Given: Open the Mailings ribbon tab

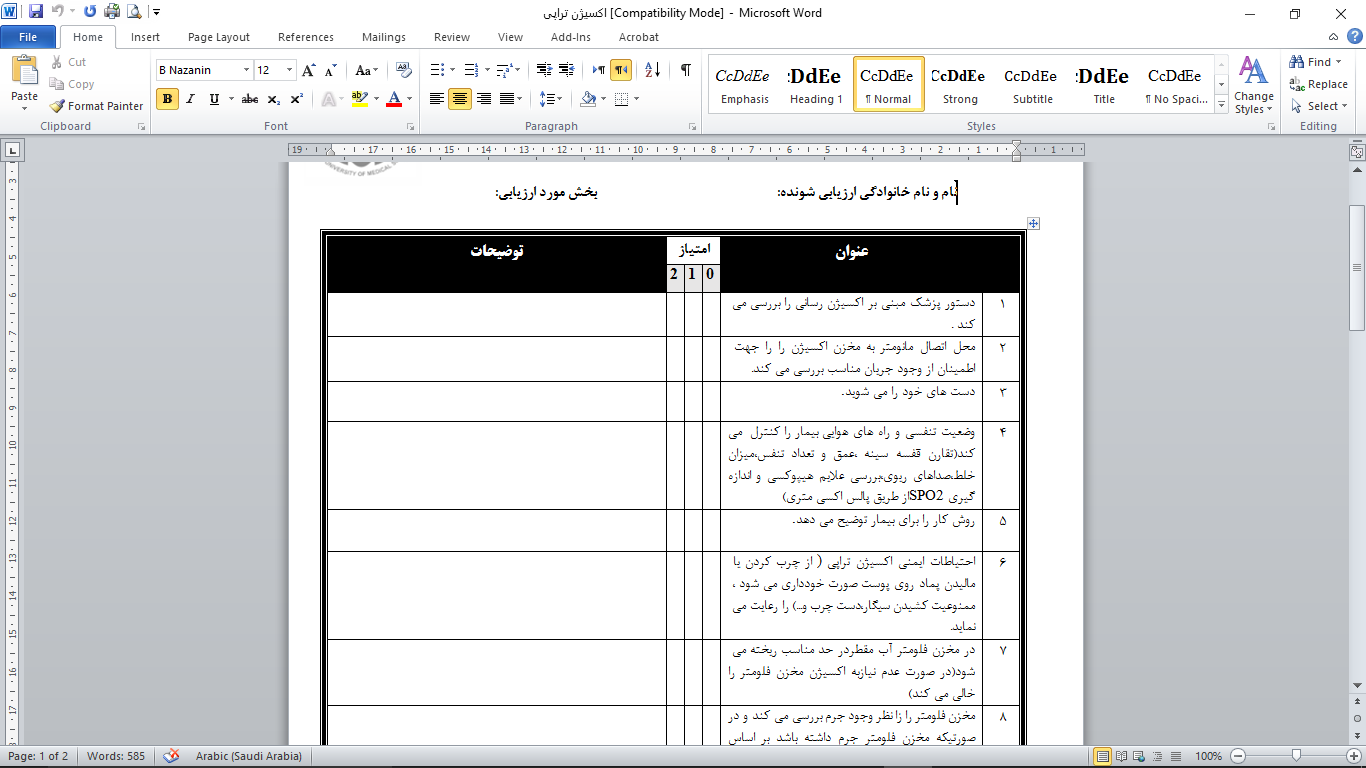Looking at the screenshot, I should (383, 37).
